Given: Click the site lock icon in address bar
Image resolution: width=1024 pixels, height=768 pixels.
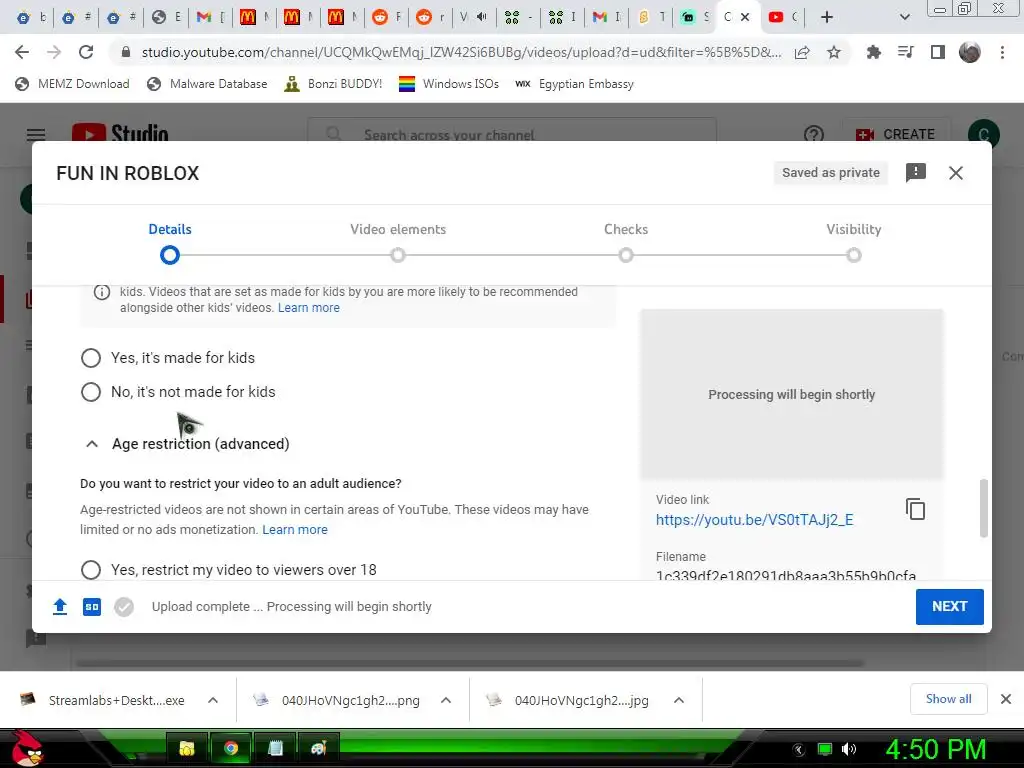Looking at the screenshot, I should pos(126,52).
